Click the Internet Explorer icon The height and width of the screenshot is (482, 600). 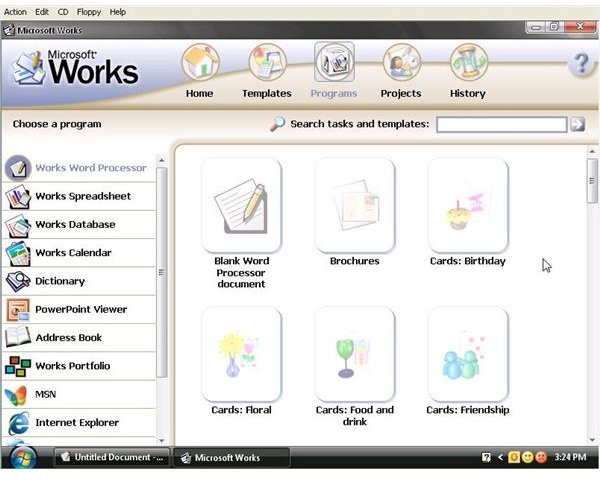pos(18,423)
